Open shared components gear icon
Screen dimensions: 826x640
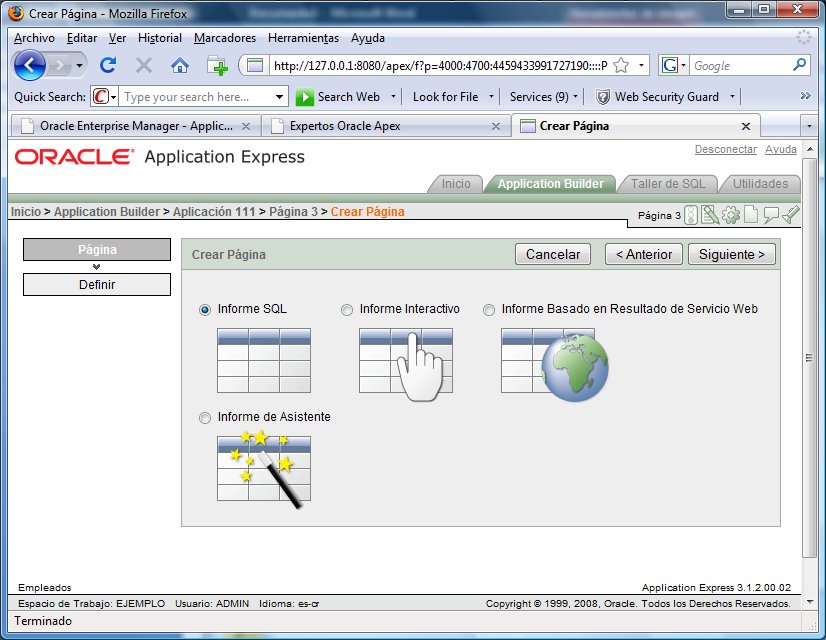point(731,215)
